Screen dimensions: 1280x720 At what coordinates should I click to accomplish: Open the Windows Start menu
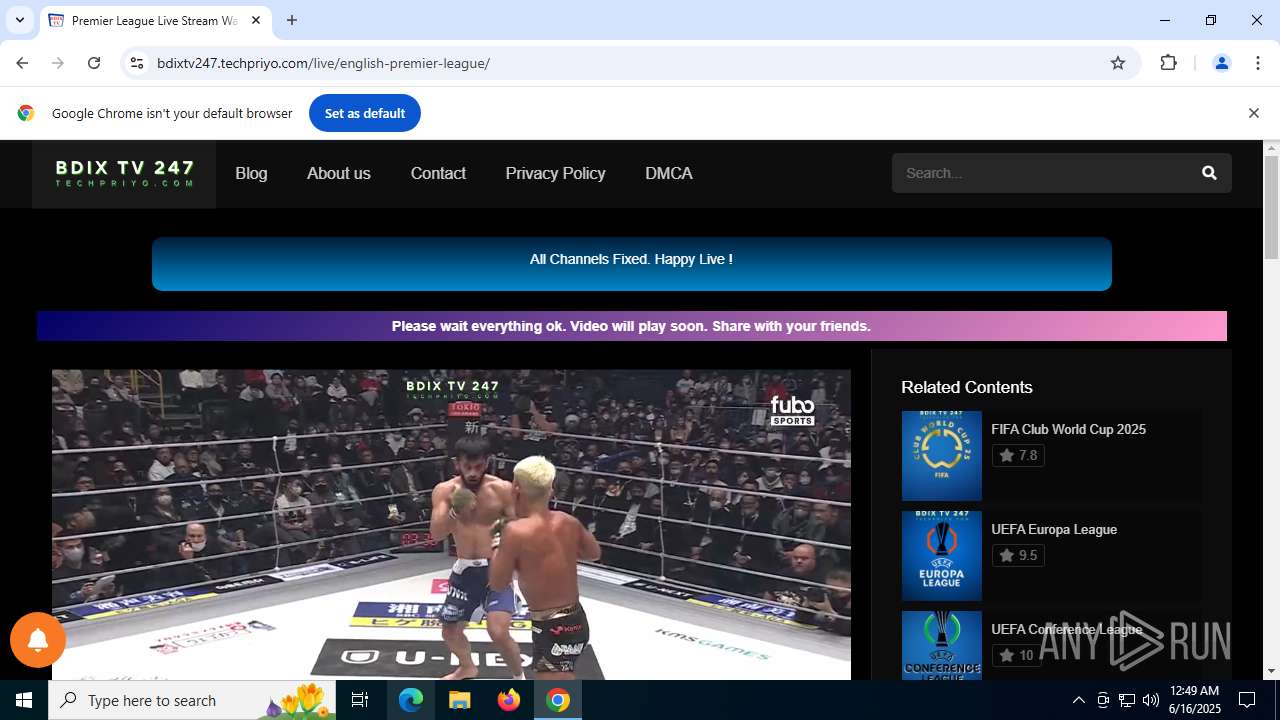point(24,700)
